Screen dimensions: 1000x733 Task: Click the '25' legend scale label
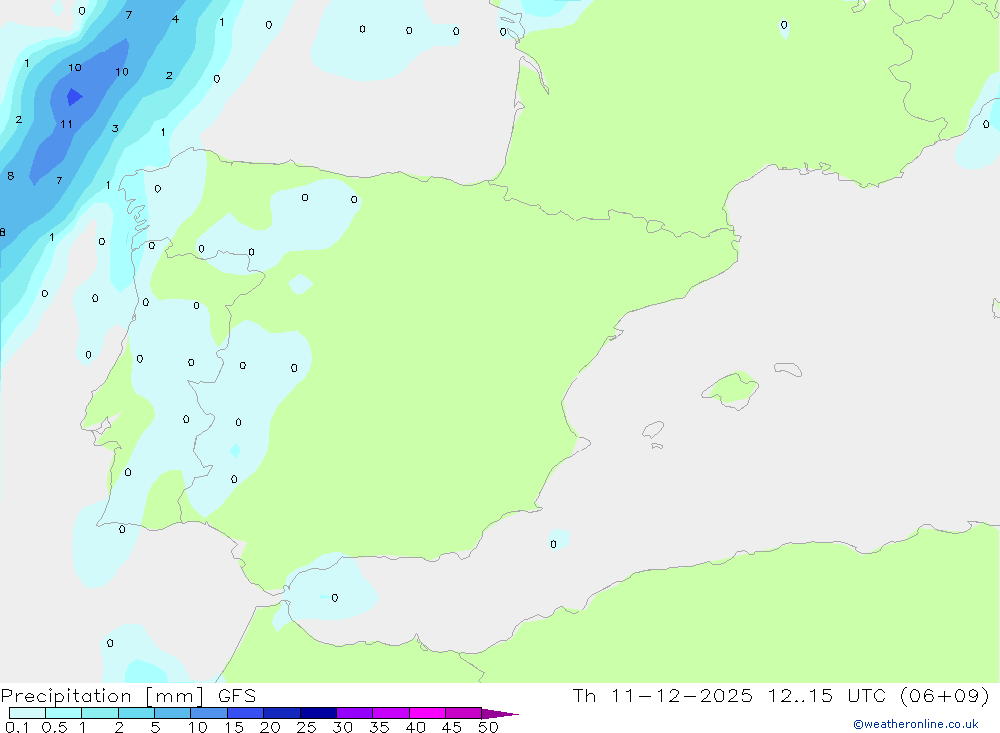[307, 727]
